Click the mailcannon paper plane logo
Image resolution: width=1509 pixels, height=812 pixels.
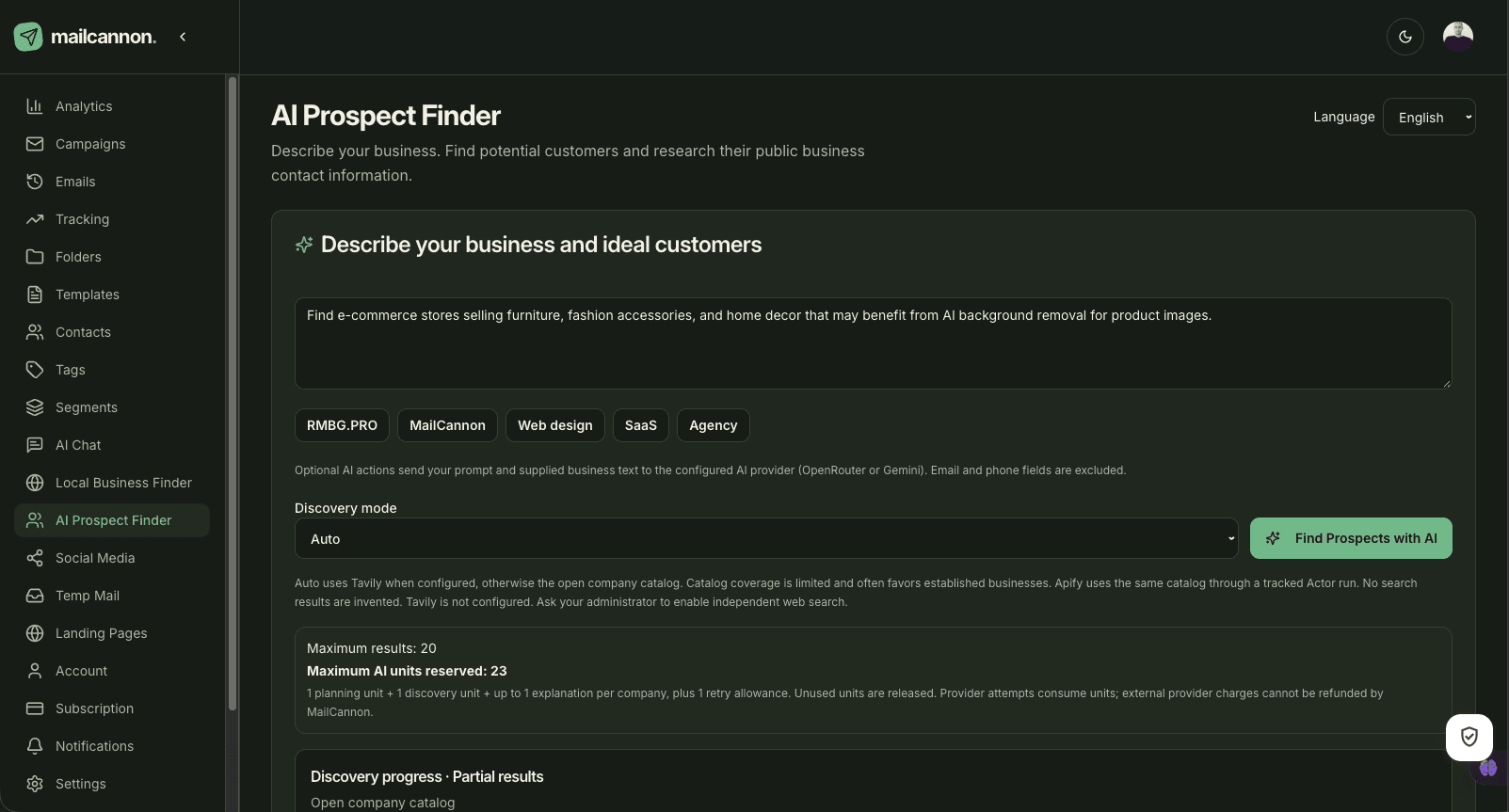(28, 37)
